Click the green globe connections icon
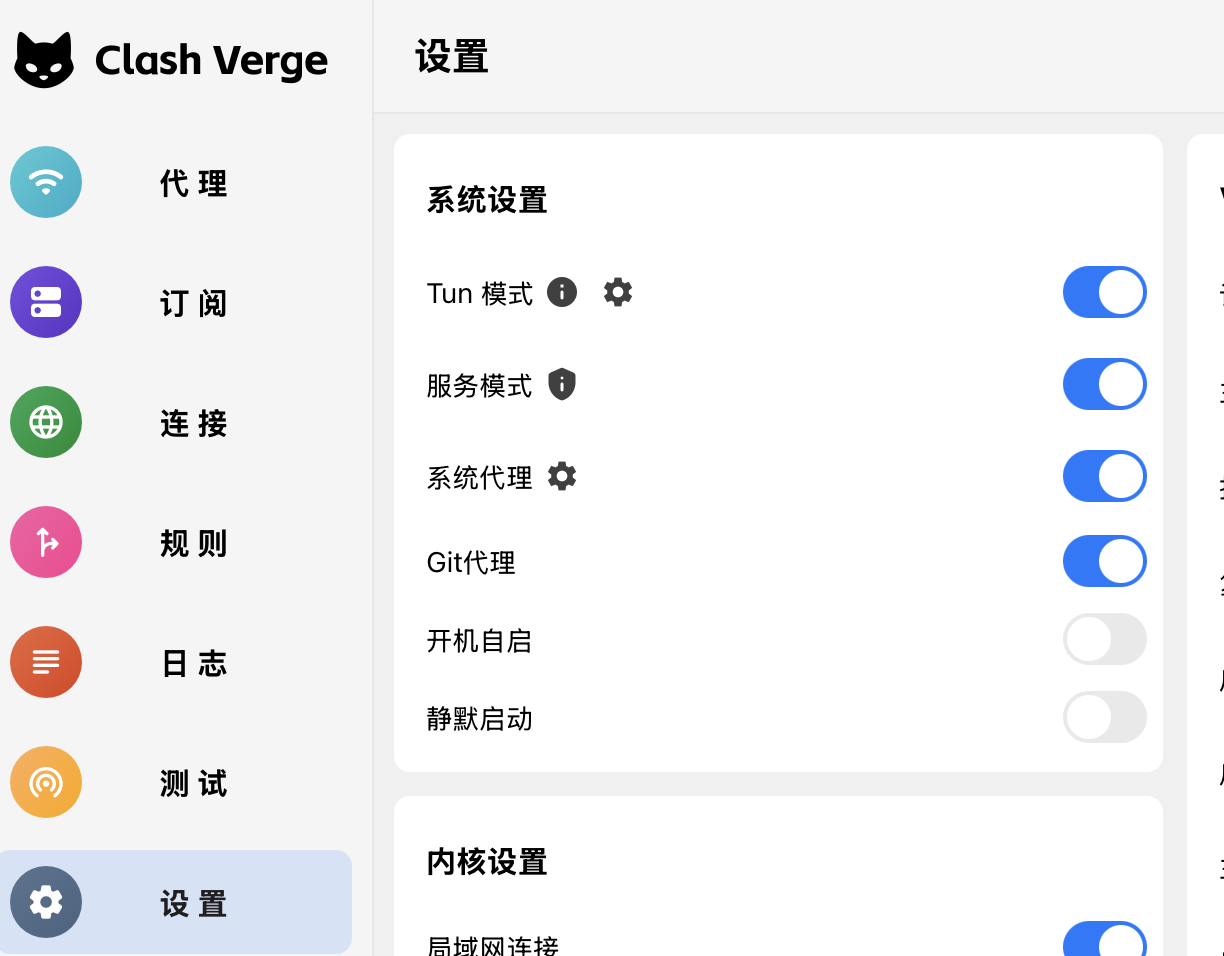 [46, 422]
